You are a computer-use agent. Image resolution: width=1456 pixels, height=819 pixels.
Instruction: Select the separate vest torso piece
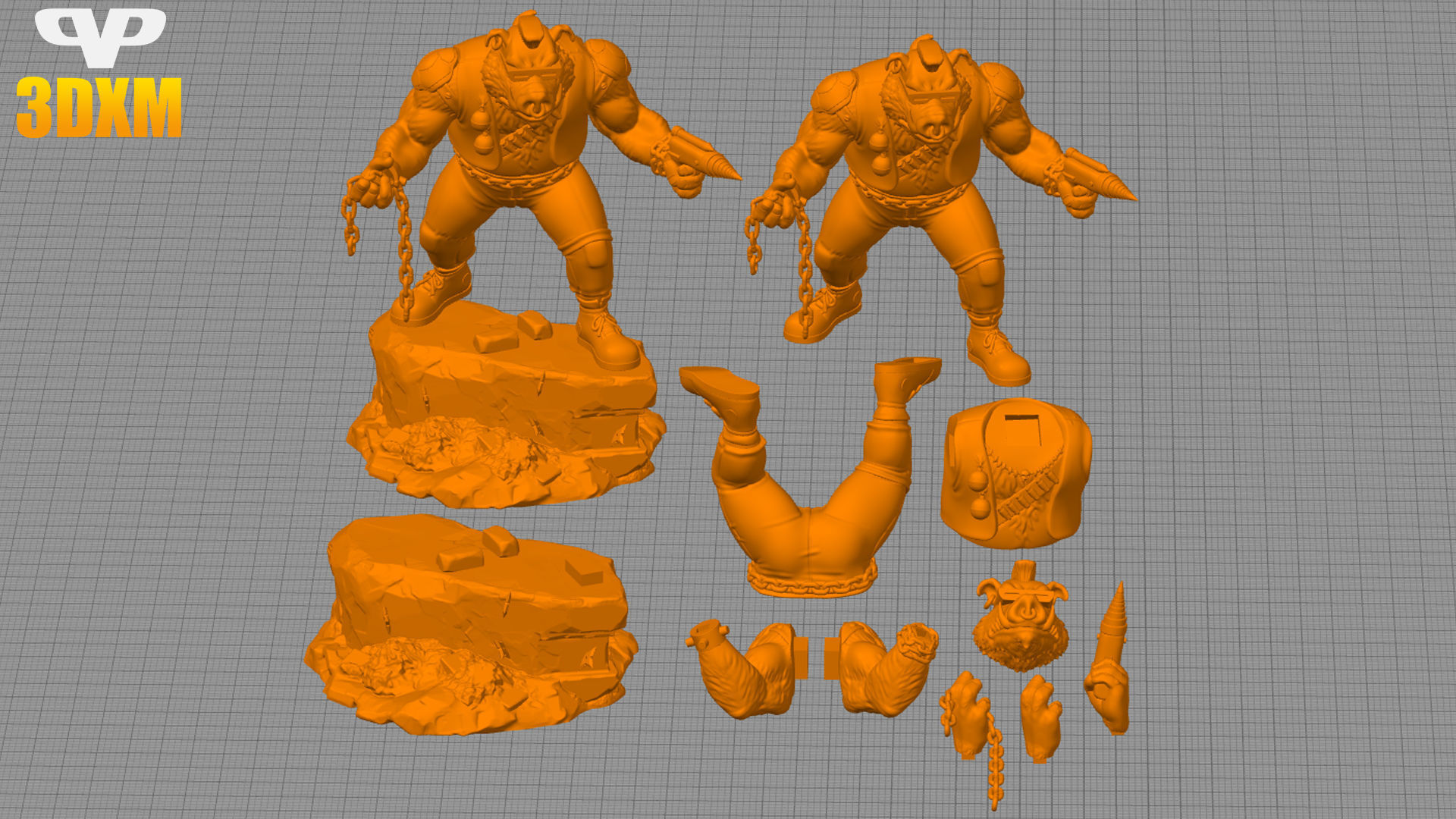[1016, 474]
